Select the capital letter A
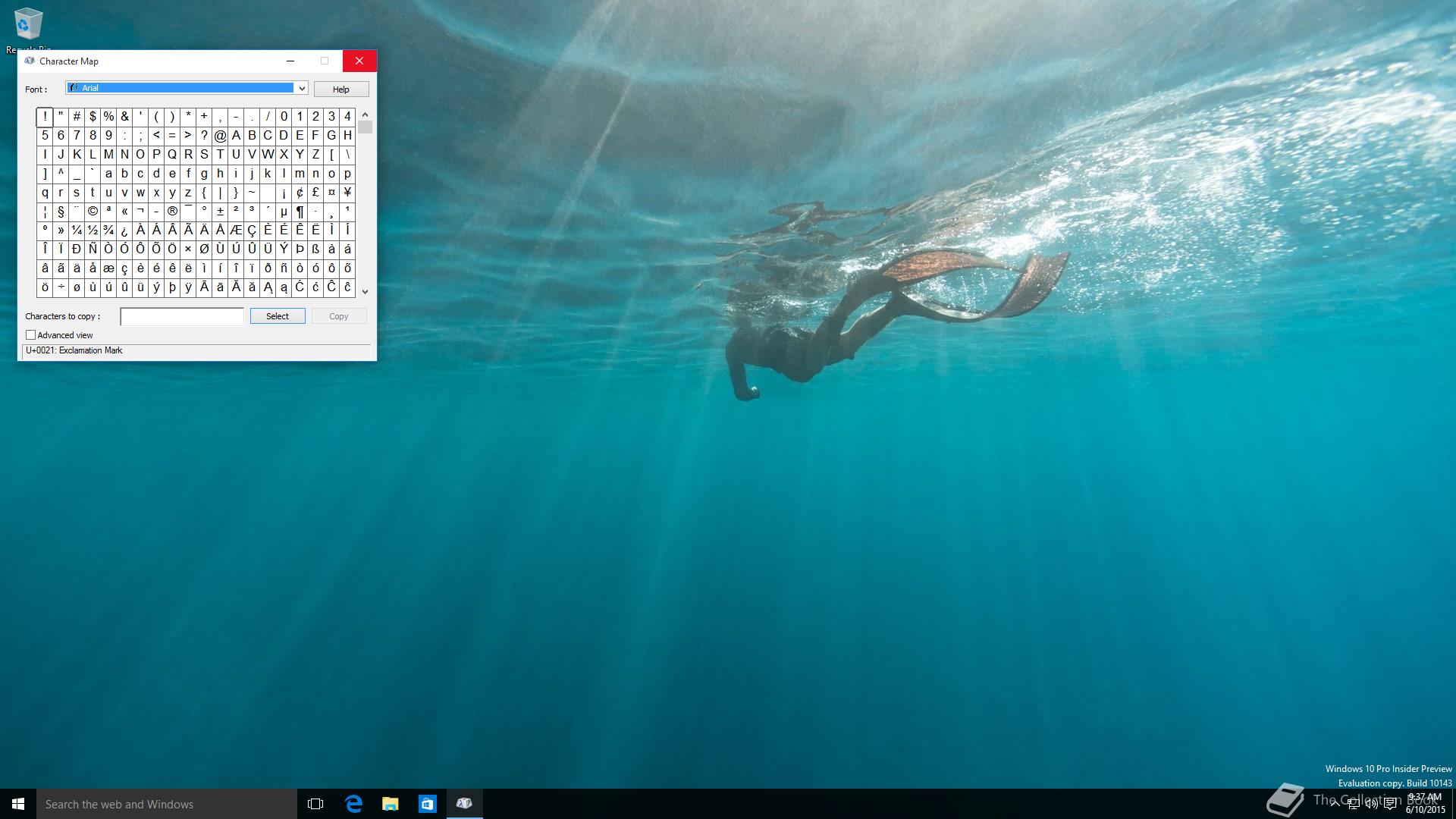The width and height of the screenshot is (1456, 819). (x=236, y=136)
